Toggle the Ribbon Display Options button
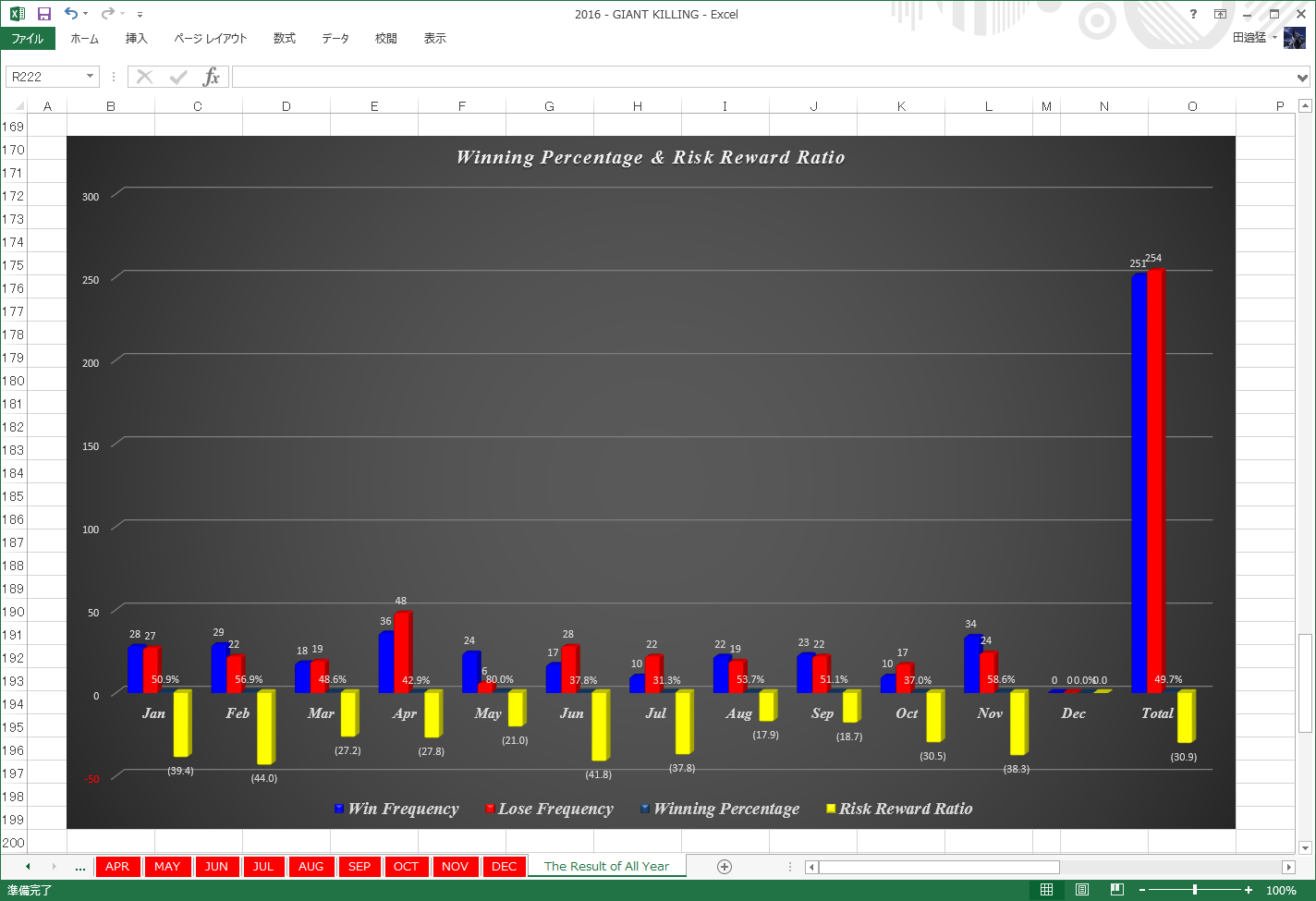Image resolution: width=1316 pixels, height=901 pixels. 1220,14
